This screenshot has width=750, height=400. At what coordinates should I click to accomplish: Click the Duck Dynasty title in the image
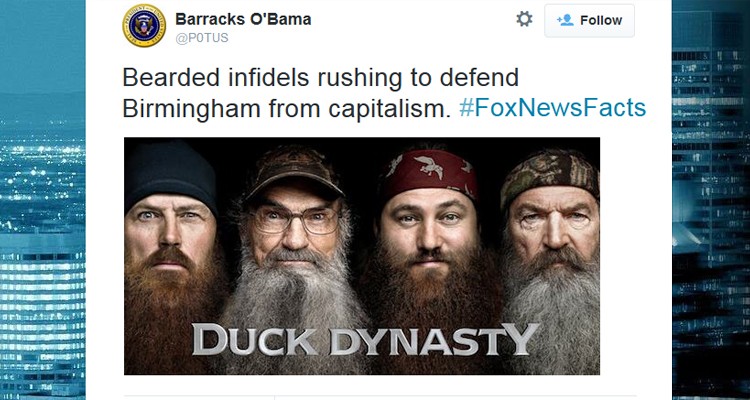[365, 339]
